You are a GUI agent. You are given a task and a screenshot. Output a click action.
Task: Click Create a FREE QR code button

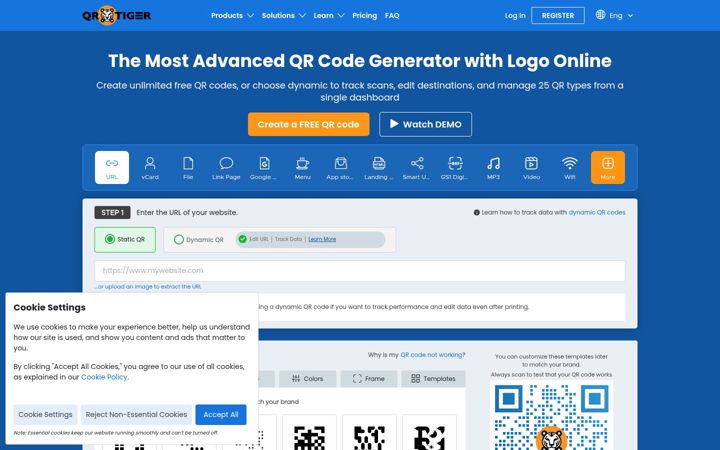309,124
